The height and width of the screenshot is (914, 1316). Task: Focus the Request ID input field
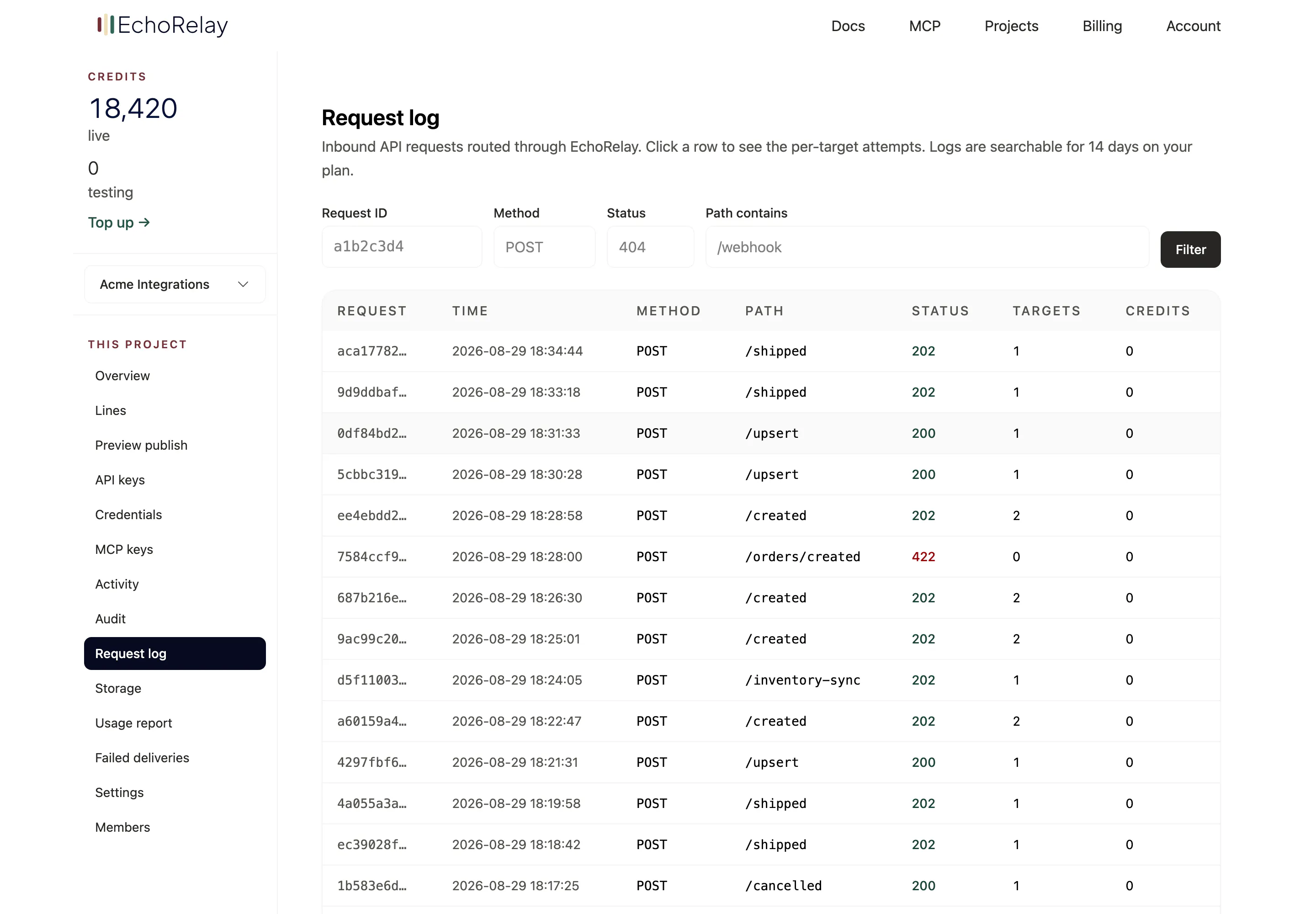tap(402, 247)
